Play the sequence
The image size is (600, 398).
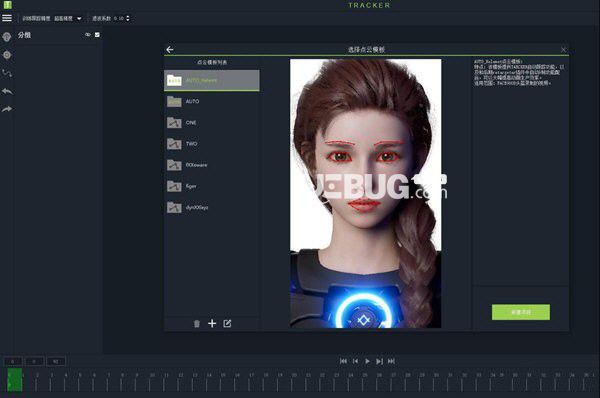click(367, 361)
